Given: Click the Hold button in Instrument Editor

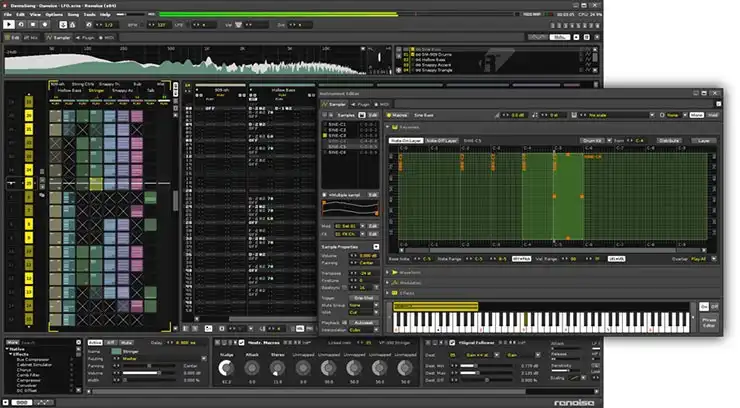Looking at the screenshot, I should [713, 115].
